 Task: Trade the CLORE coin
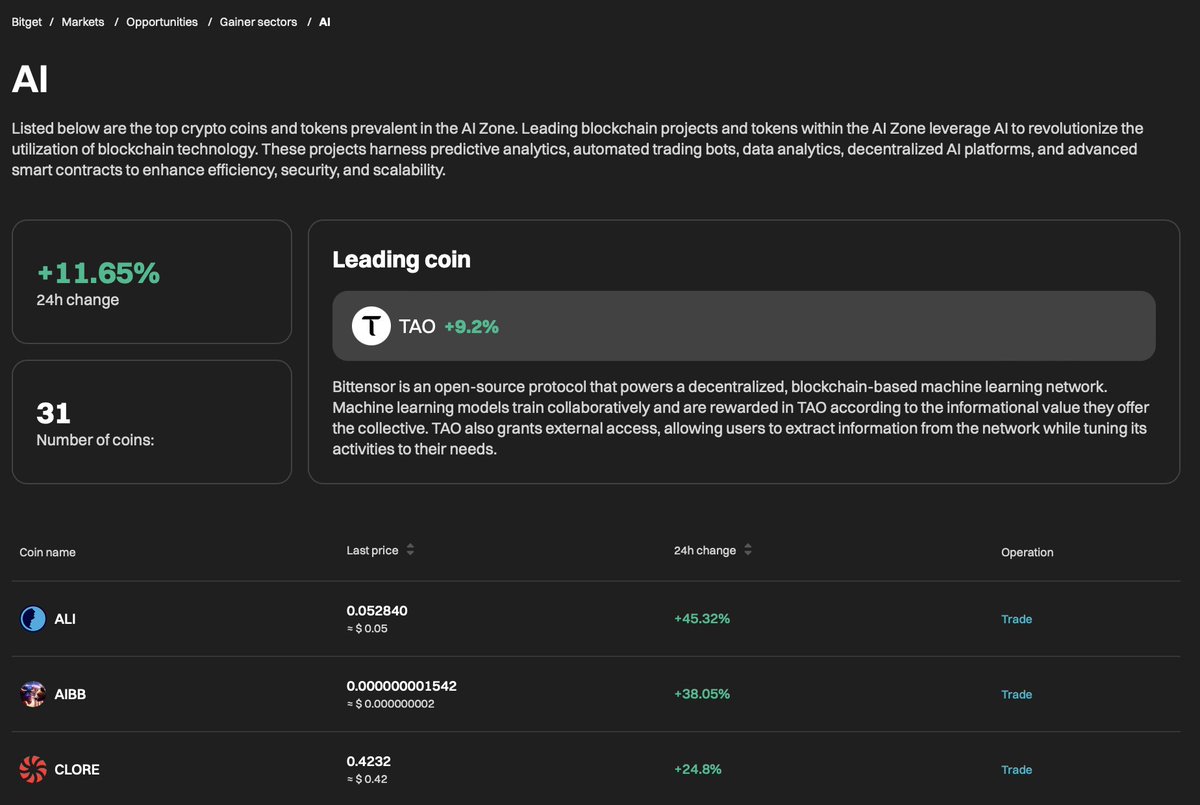(1016, 769)
